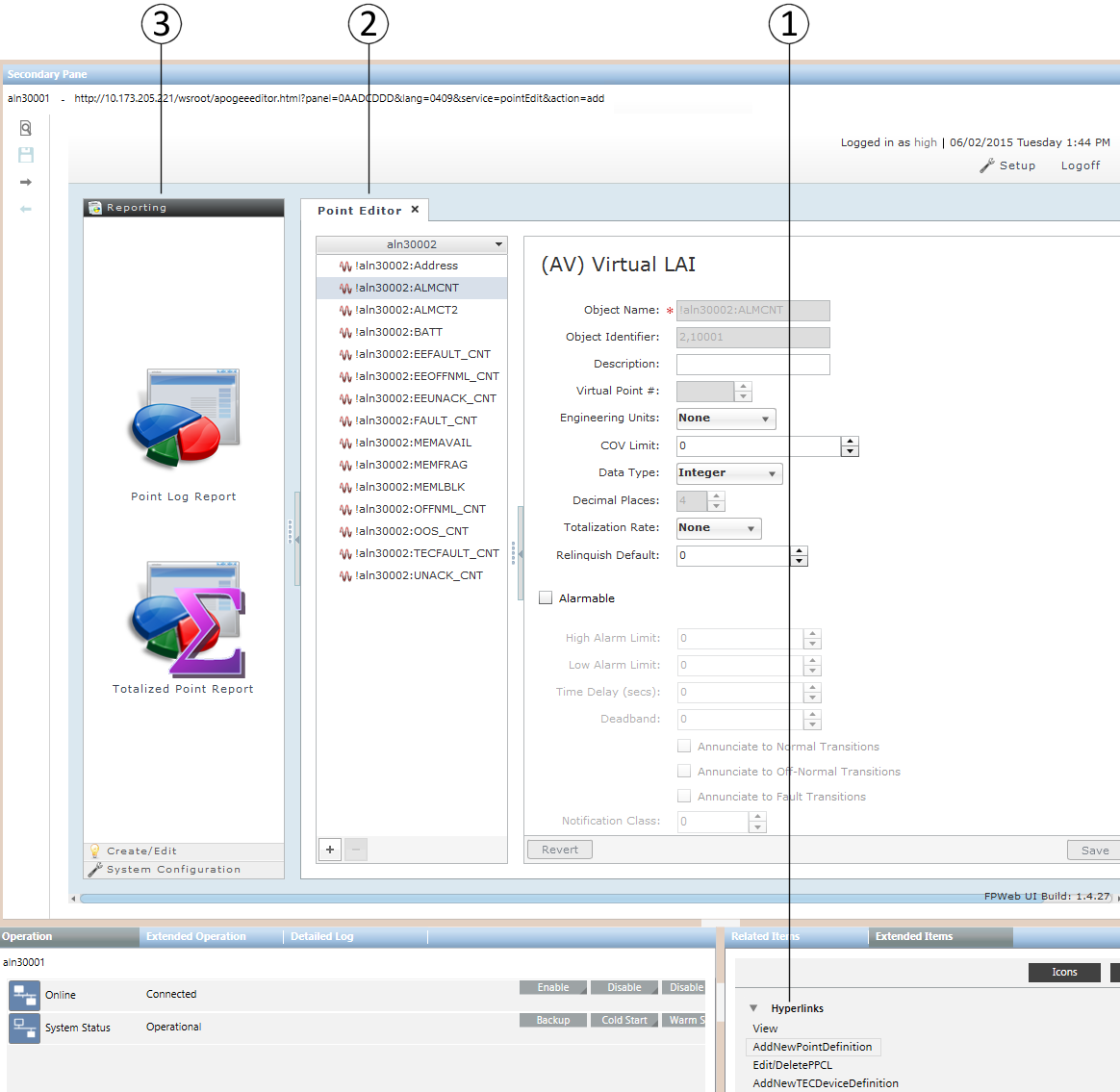
Task: Open the Create/Edit panel section
Action: pyautogui.click(x=141, y=851)
